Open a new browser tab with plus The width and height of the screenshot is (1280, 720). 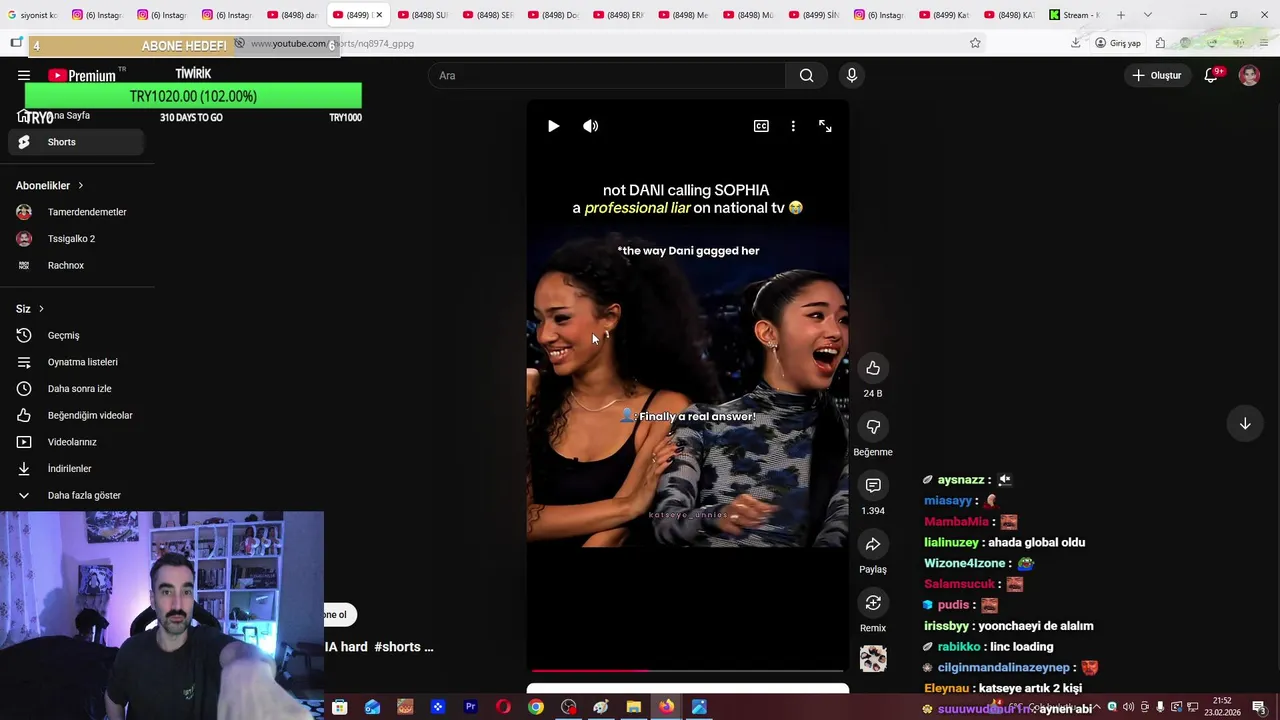1121,15
